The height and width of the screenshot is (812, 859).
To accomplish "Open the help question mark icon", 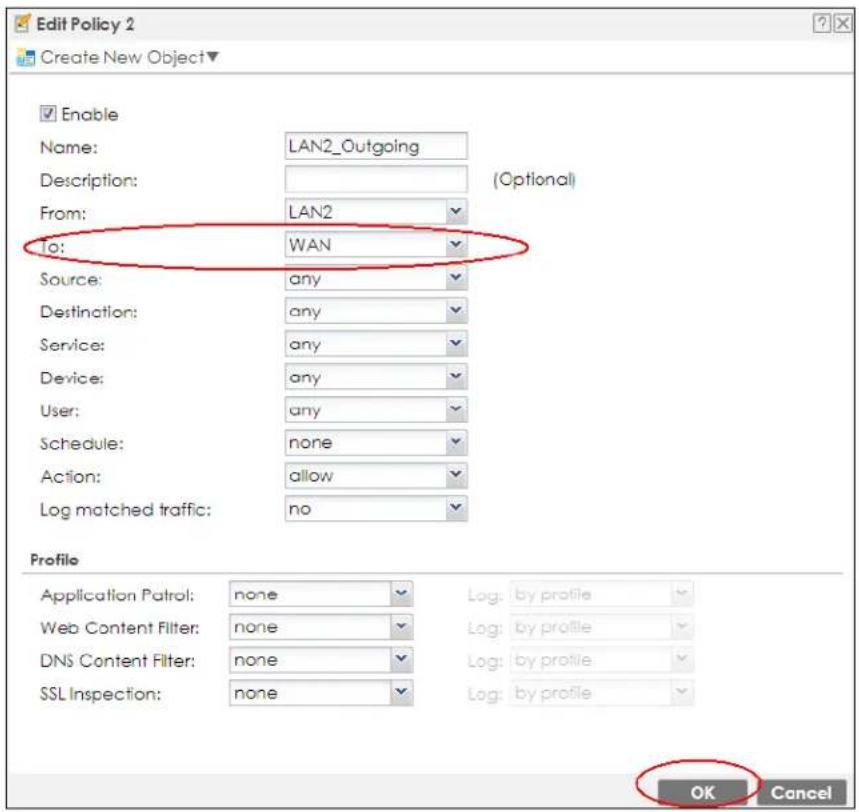I will pyautogui.click(x=821, y=24).
